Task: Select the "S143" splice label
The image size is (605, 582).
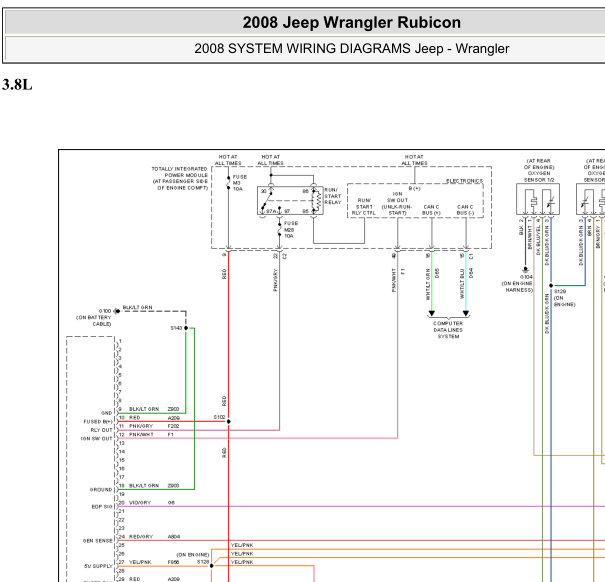Action: click(x=176, y=328)
